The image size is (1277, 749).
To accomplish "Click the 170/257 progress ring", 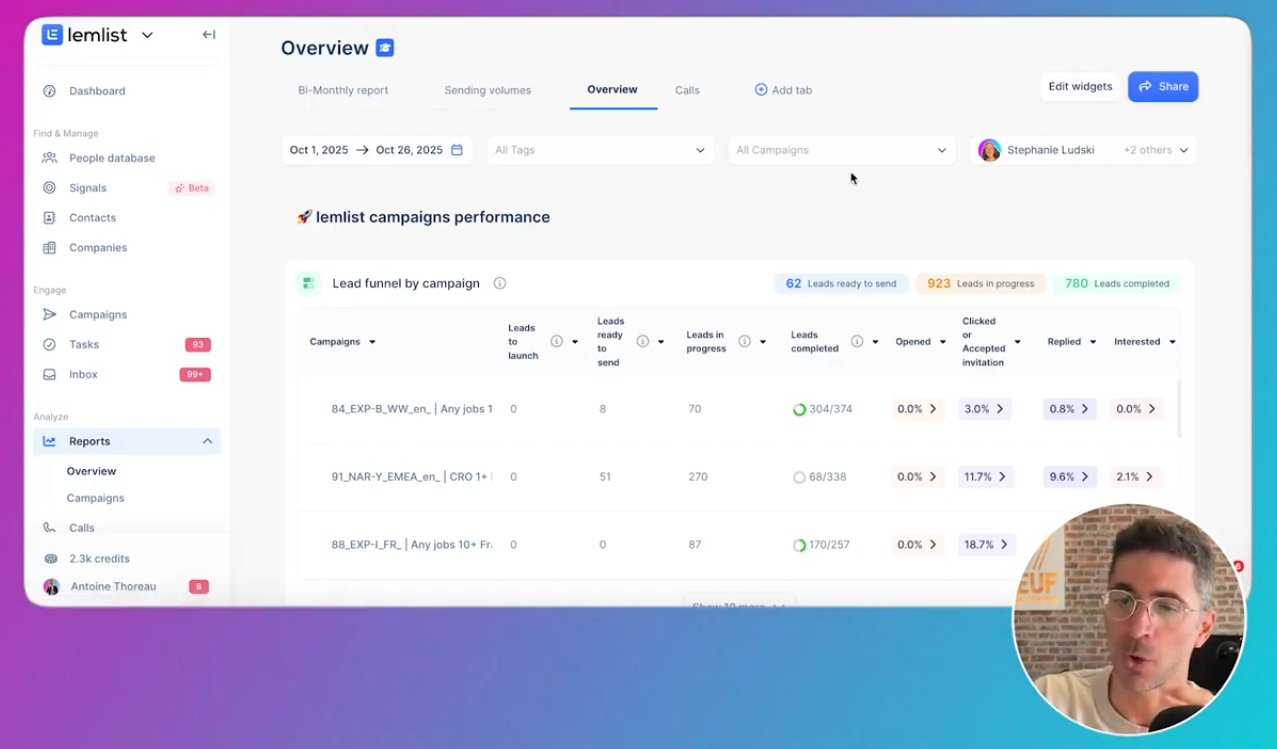I will tap(799, 545).
